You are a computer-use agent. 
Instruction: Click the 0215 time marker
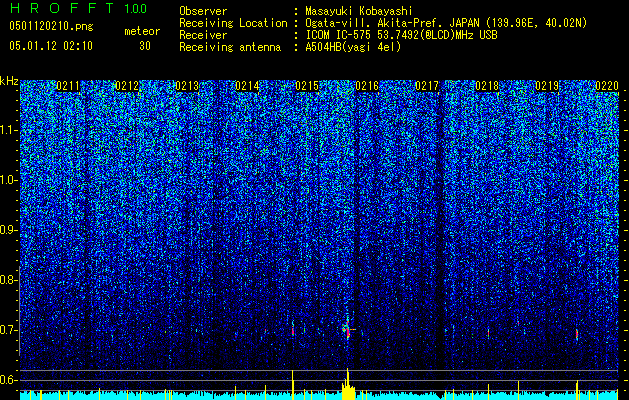click(x=307, y=86)
